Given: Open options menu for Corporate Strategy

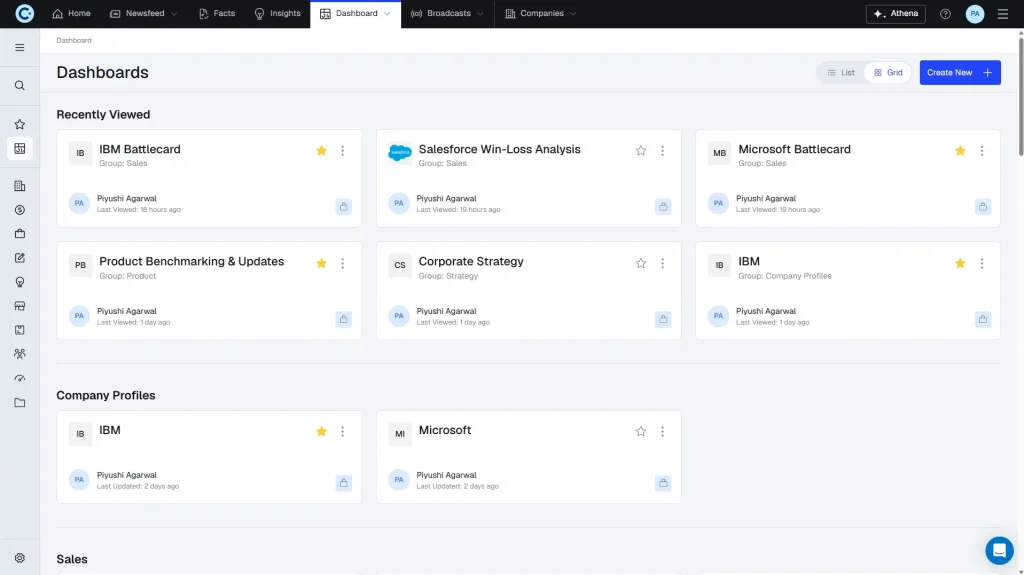Looking at the screenshot, I should 662,263.
